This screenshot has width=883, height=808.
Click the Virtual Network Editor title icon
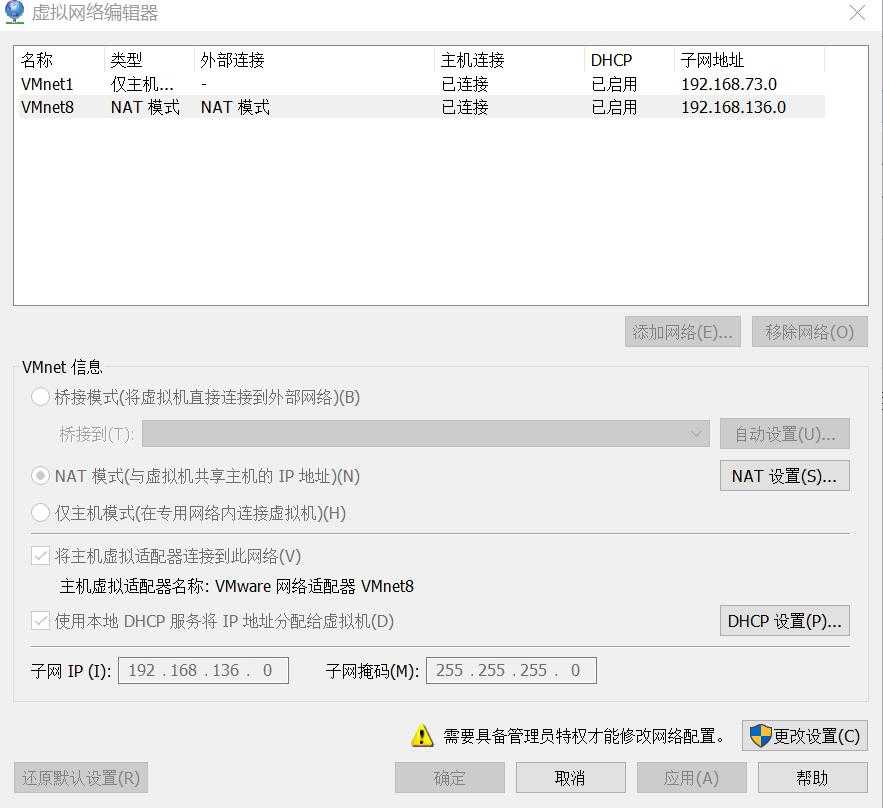tap(14, 12)
